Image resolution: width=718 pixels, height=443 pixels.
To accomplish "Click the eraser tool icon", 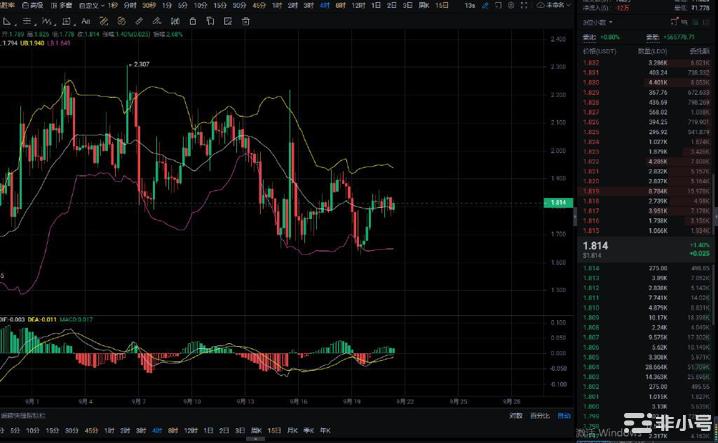I will click(x=157, y=22).
